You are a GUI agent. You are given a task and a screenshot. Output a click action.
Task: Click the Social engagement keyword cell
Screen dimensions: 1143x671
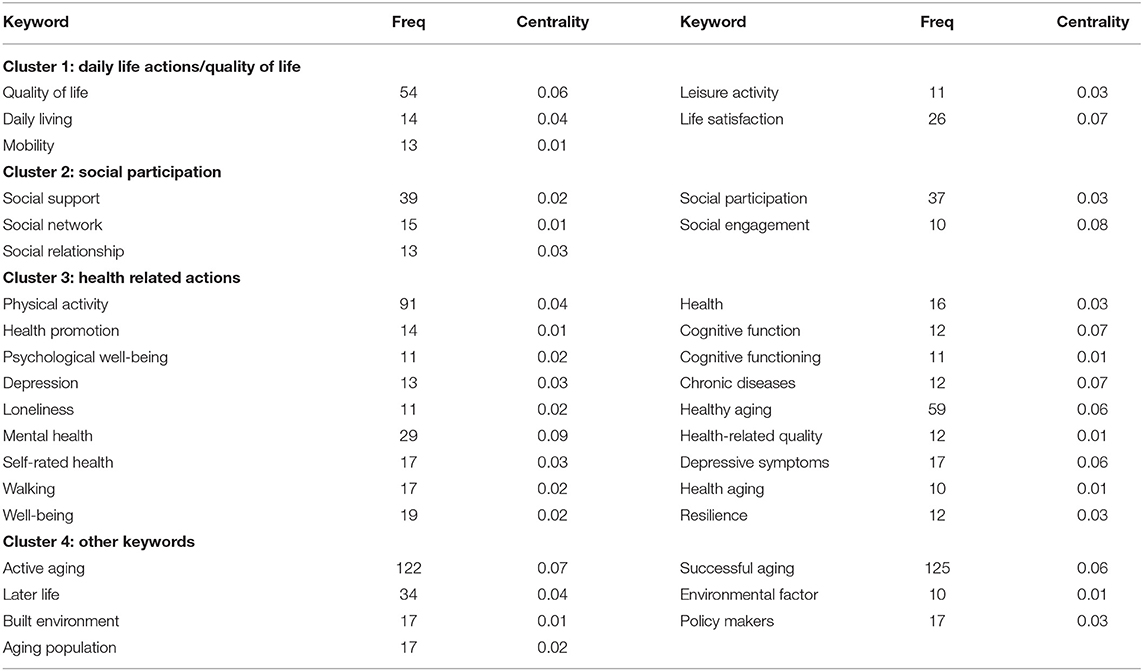point(744,225)
